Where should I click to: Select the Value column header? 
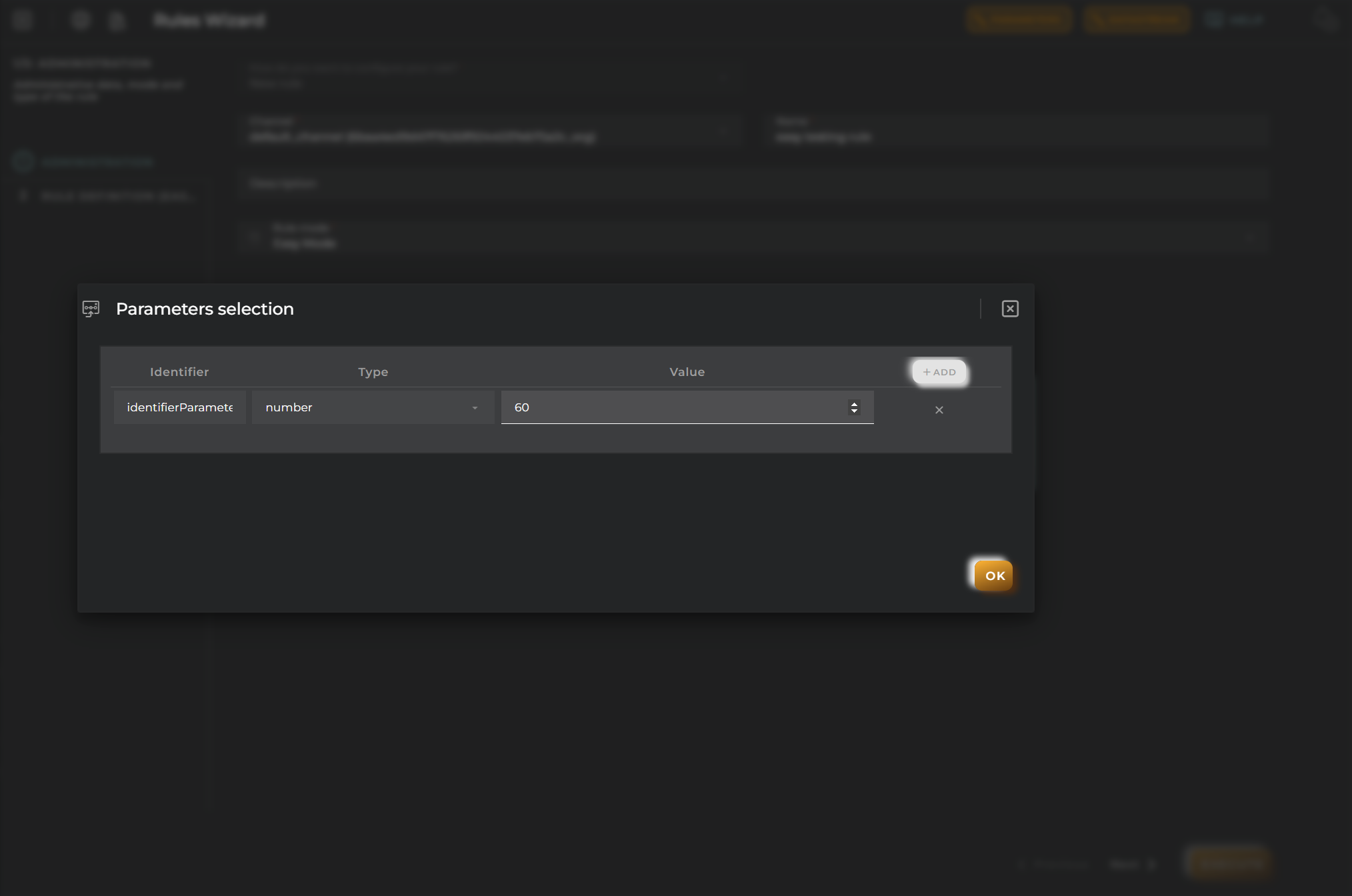[687, 372]
